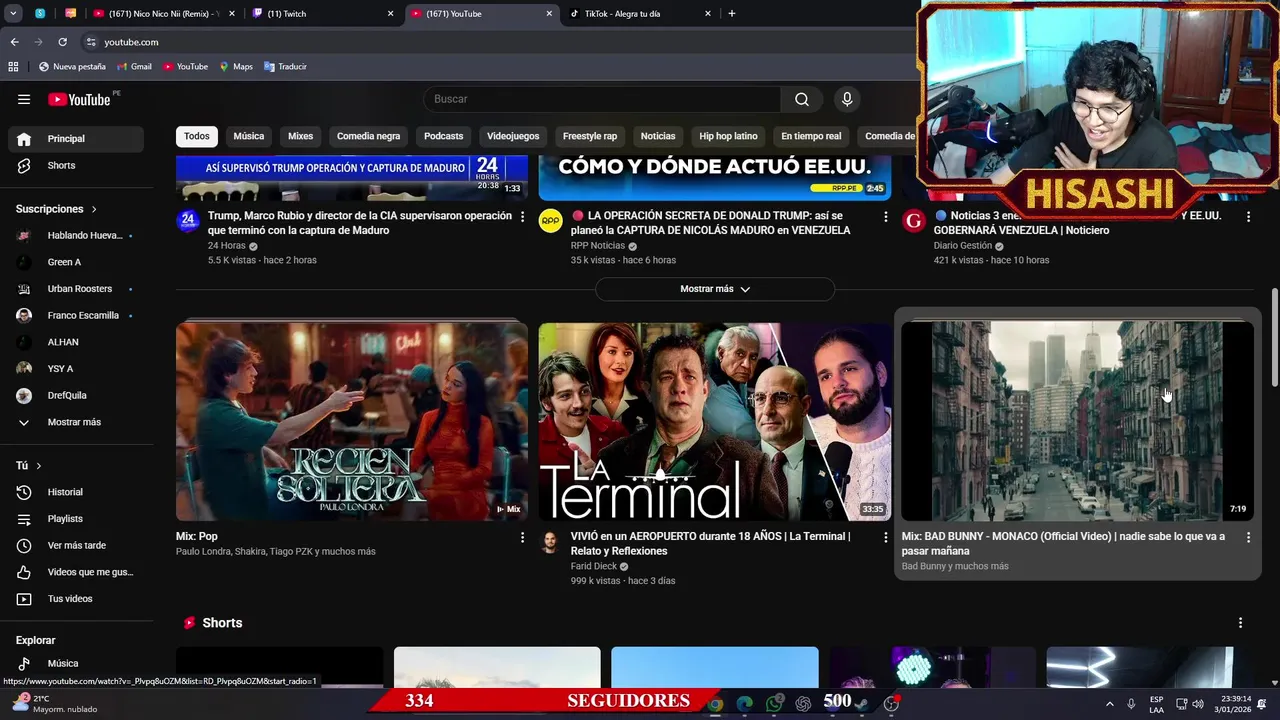The image size is (1280, 720).
Task: Open liked videos list
Action: click(76, 572)
